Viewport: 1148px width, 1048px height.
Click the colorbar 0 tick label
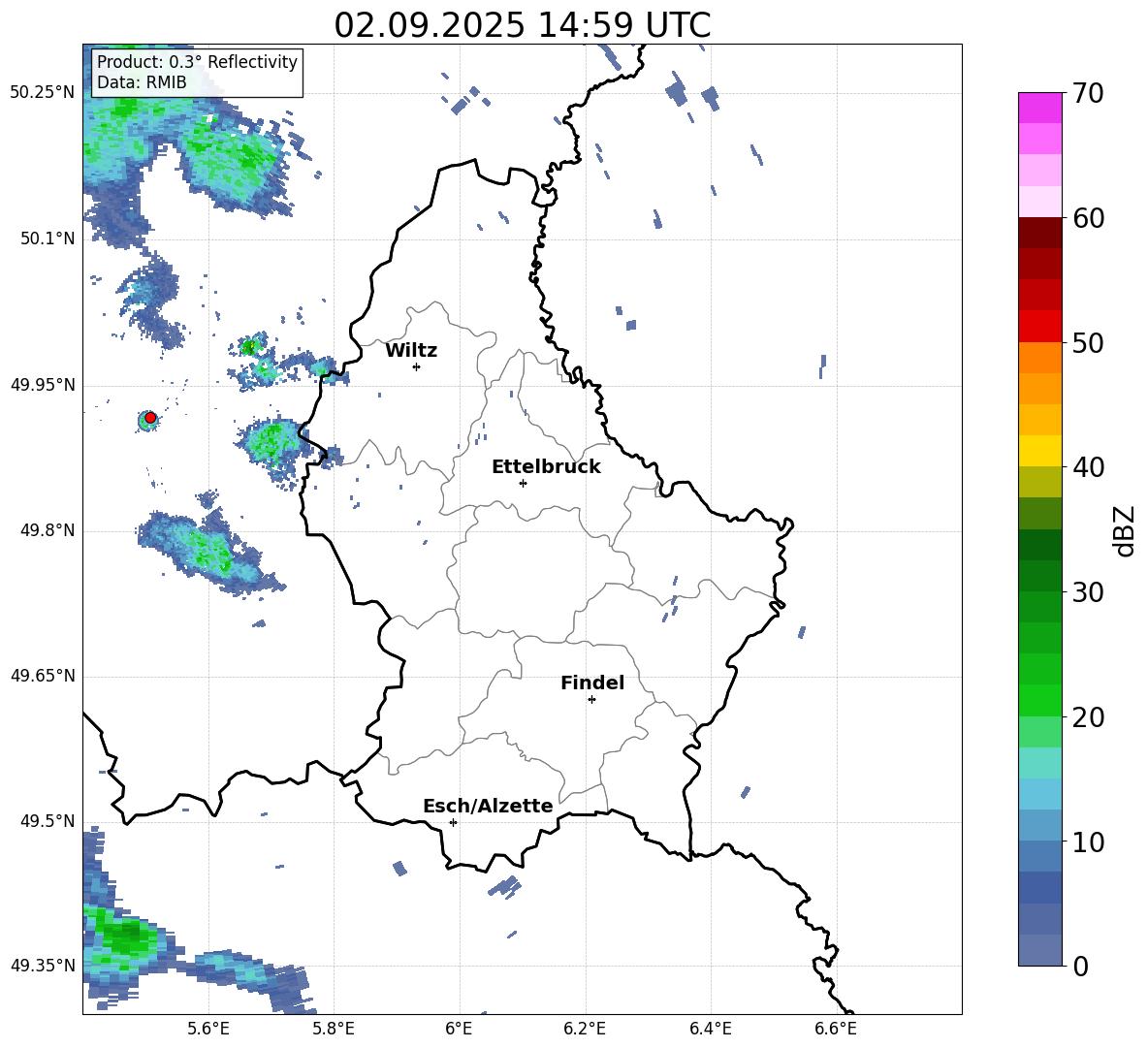point(1080,967)
